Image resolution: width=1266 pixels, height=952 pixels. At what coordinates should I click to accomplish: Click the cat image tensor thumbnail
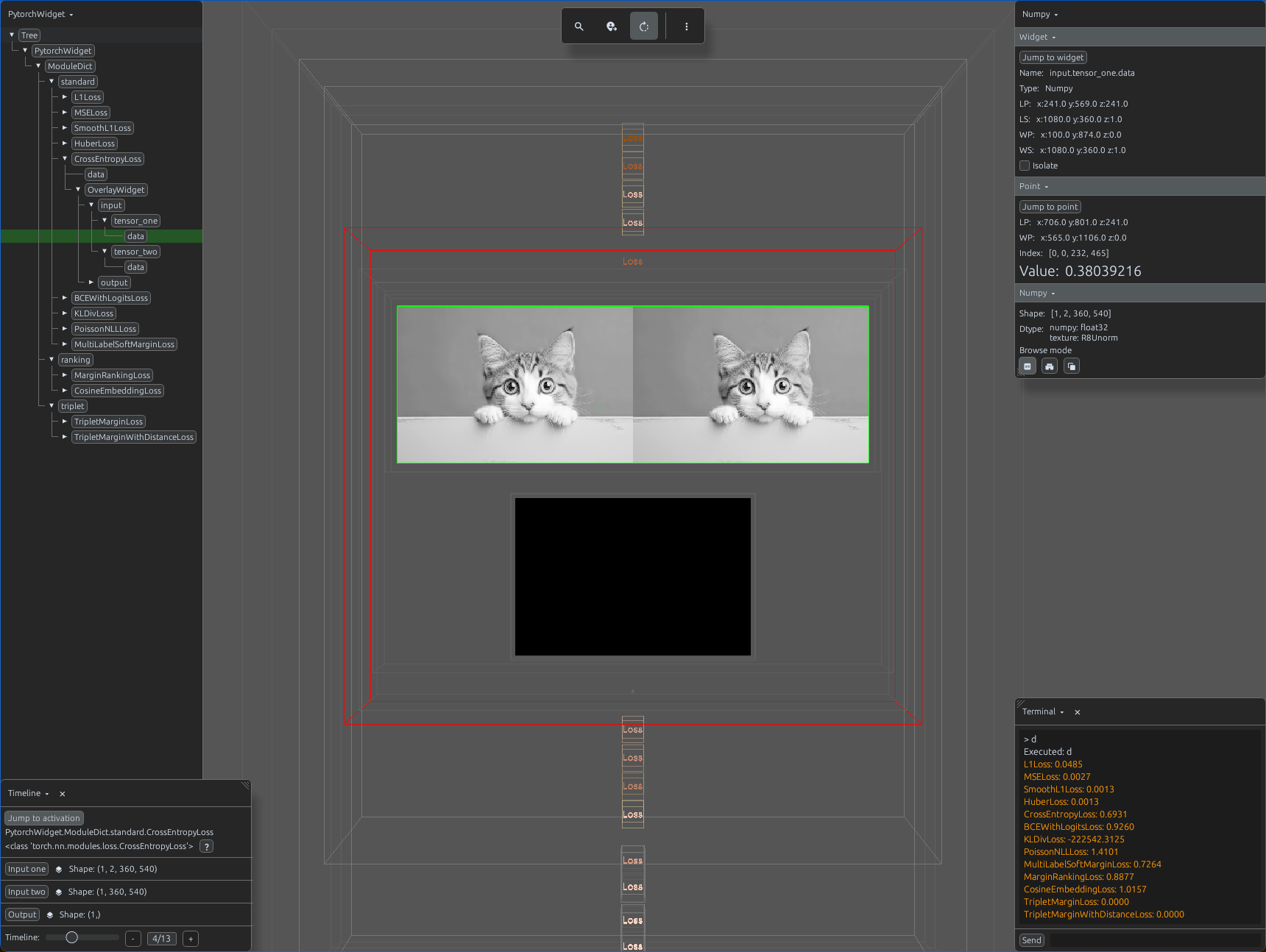coord(633,385)
